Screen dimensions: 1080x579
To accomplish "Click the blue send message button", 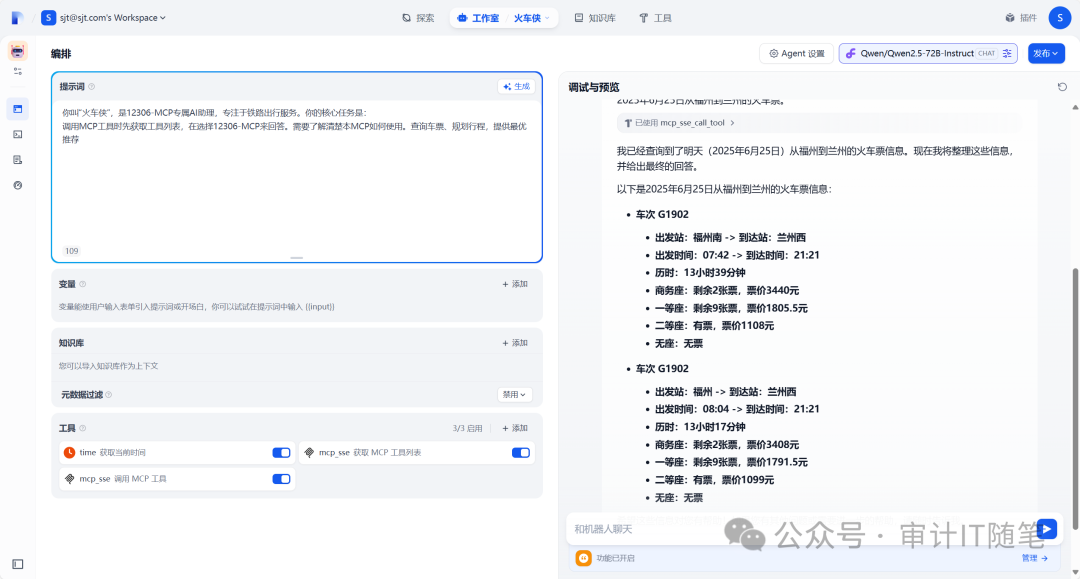I will [1046, 529].
